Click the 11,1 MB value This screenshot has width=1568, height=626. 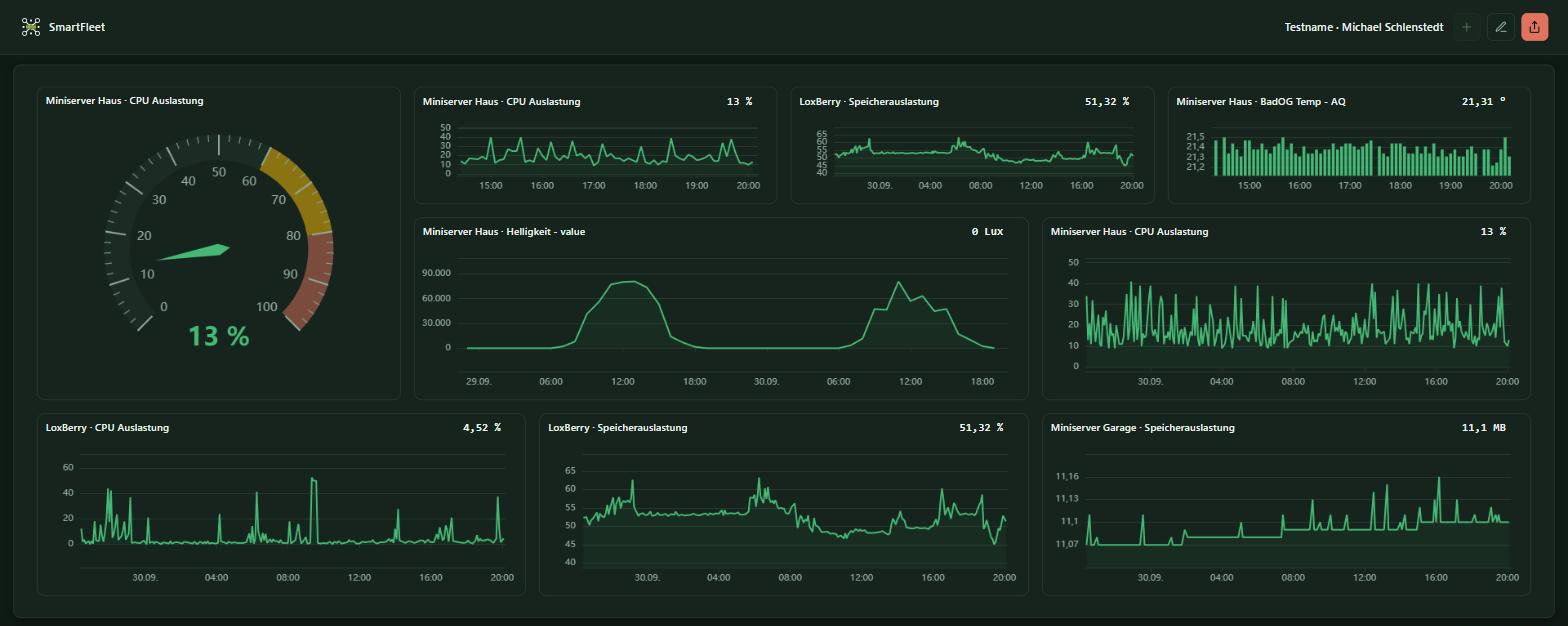(x=1484, y=428)
